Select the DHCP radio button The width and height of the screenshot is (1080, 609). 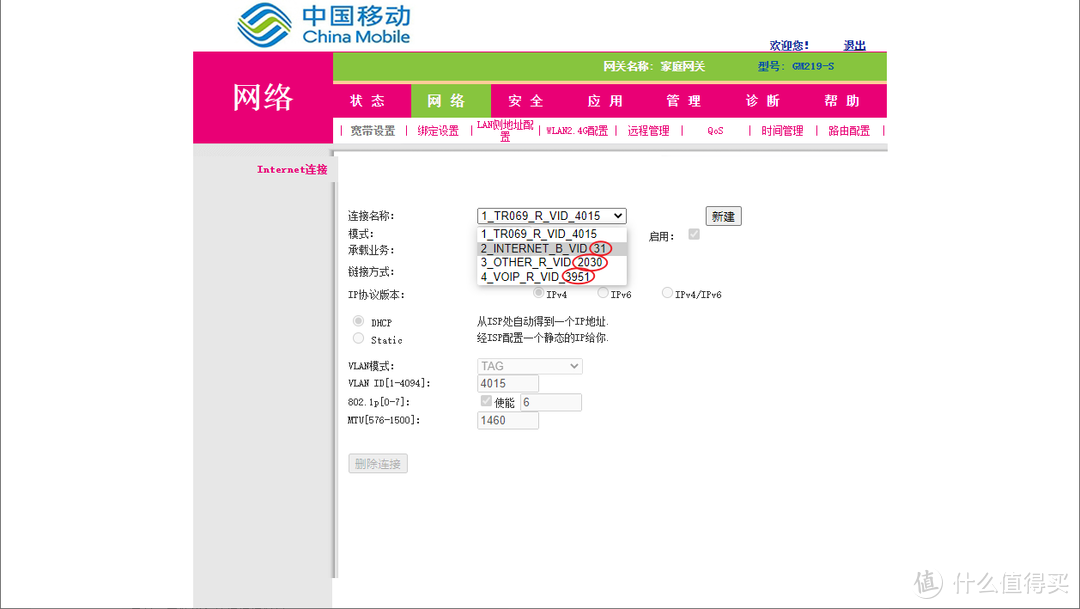pyautogui.click(x=358, y=321)
